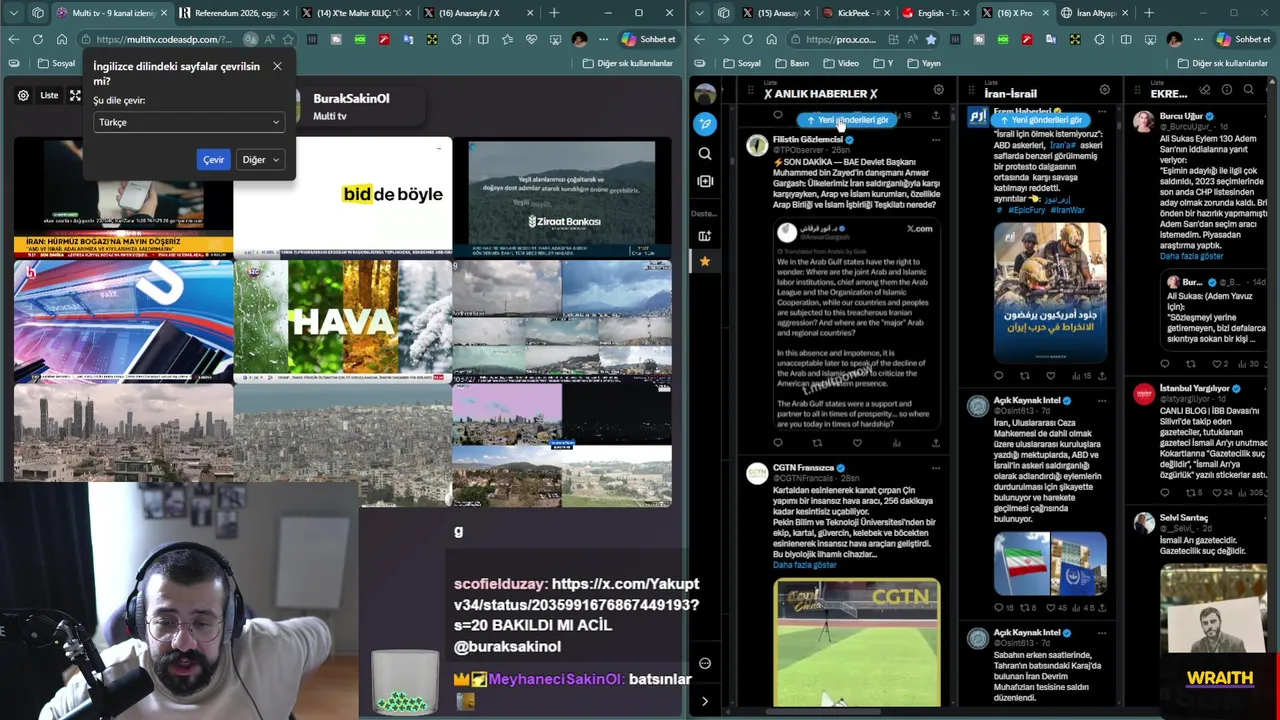Click read aloud icon in left address bar
The height and width of the screenshot is (720, 1280).
(269, 39)
